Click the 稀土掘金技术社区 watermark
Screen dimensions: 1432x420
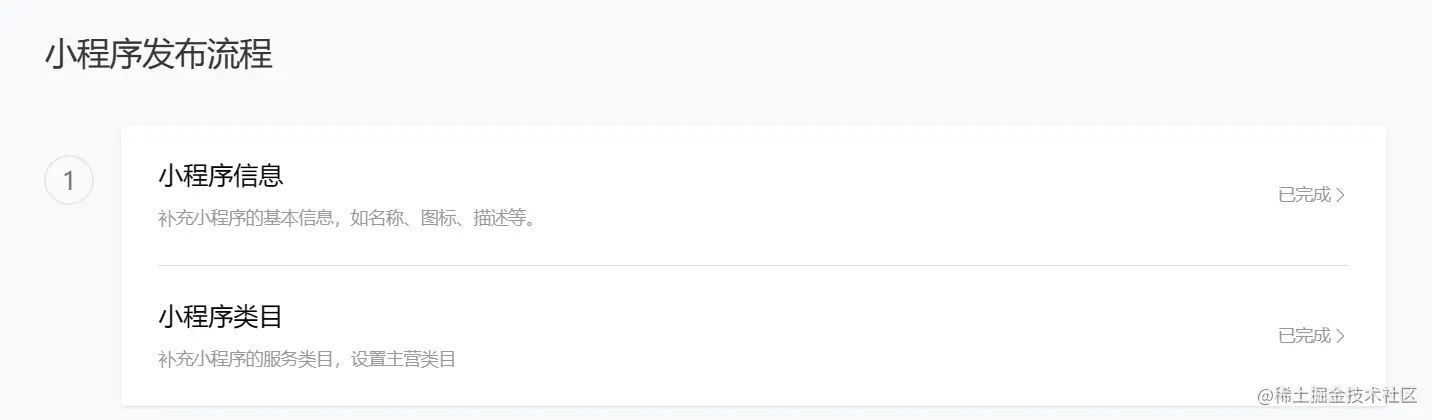pyautogui.click(x=1346, y=395)
